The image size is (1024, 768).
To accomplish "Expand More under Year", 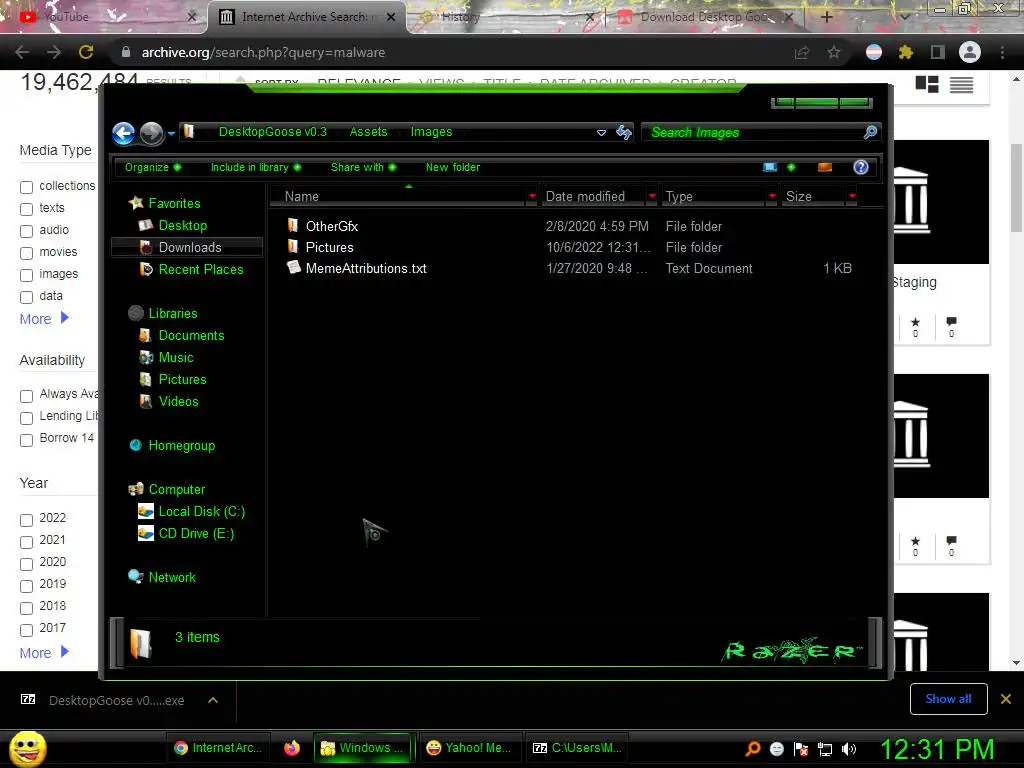I will [44, 652].
